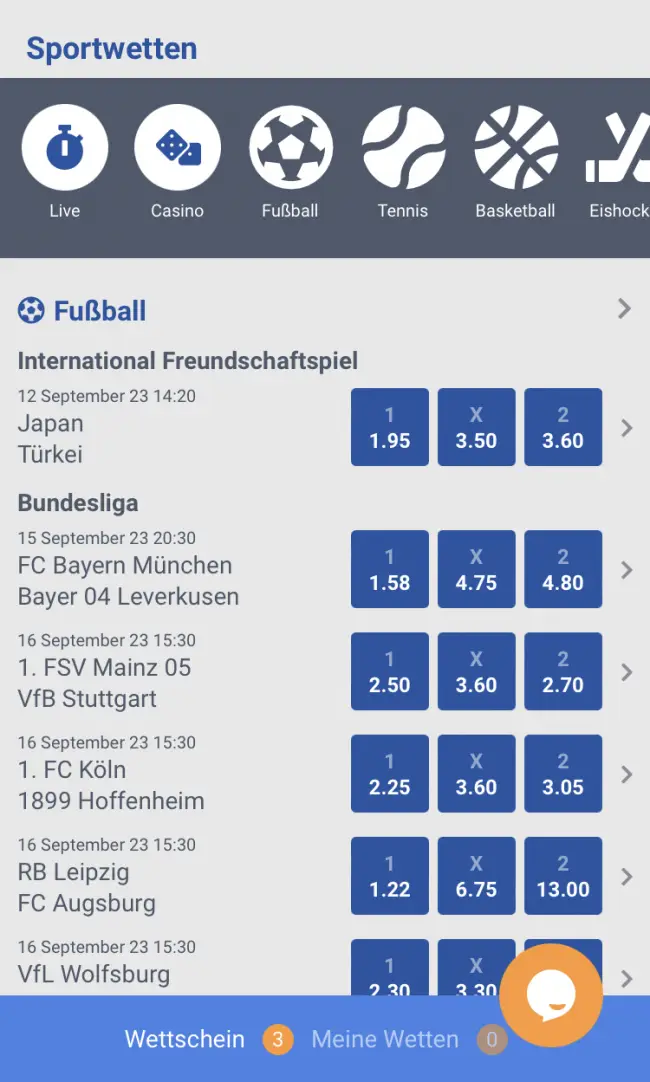Click the Wettschein count badge 3
Viewport: 650px width, 1082px height.
click(x=277, y=1040)
